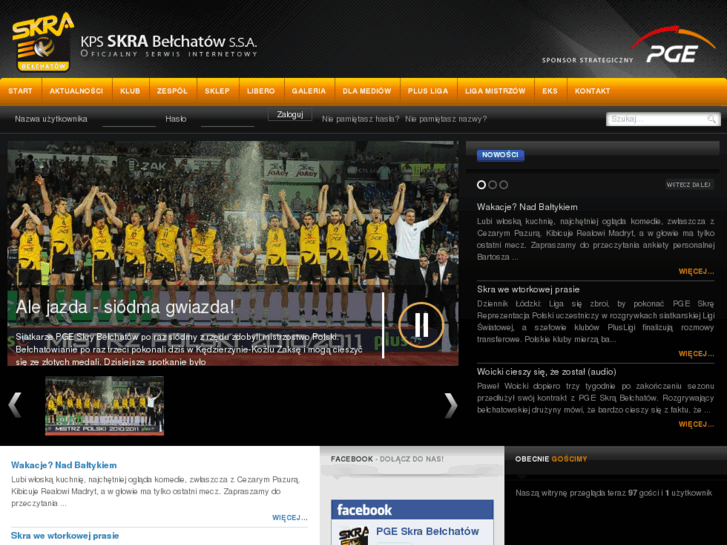Open the GALERIA menu item
Viewport: 727px width, 545px height.
309,91
